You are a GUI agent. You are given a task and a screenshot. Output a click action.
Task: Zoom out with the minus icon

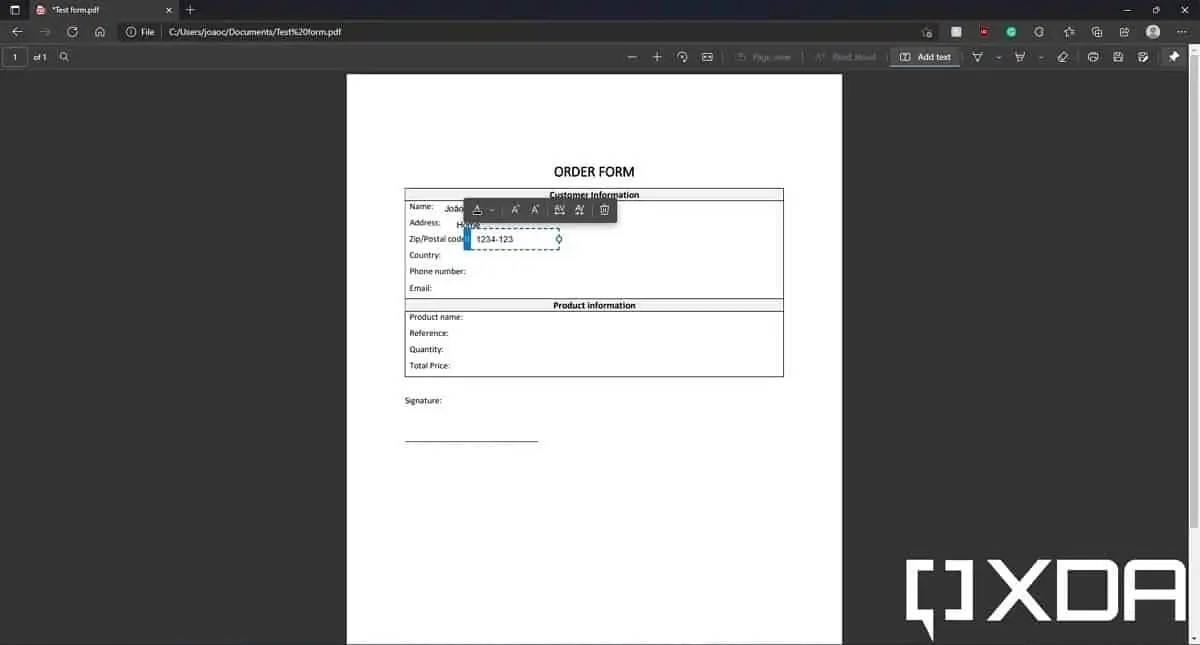pos(632,57)
